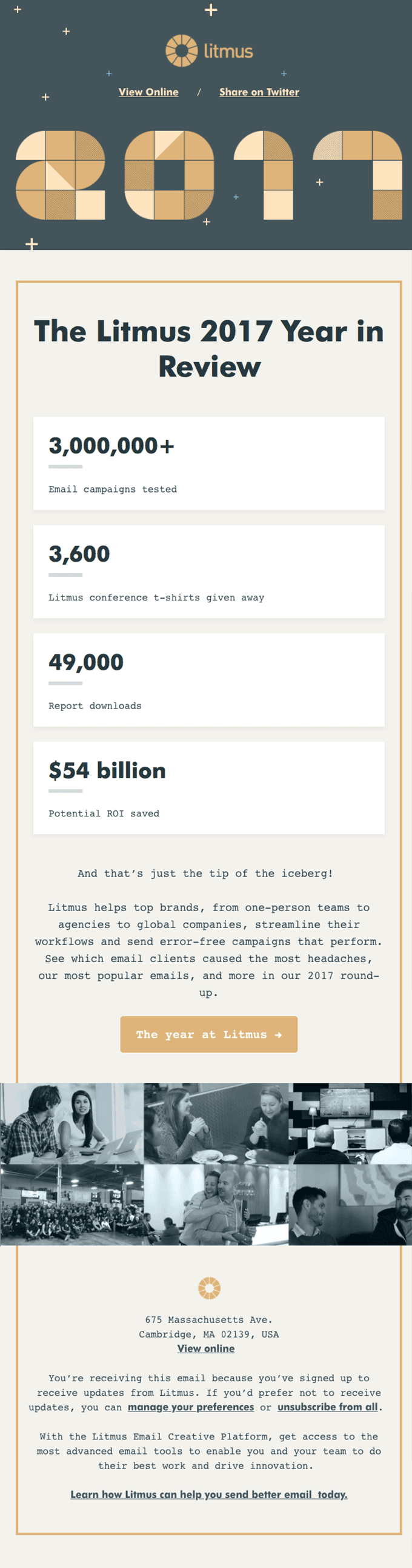Click the footer "View online" link
412x1568 pixels.
click(206, 1348)
